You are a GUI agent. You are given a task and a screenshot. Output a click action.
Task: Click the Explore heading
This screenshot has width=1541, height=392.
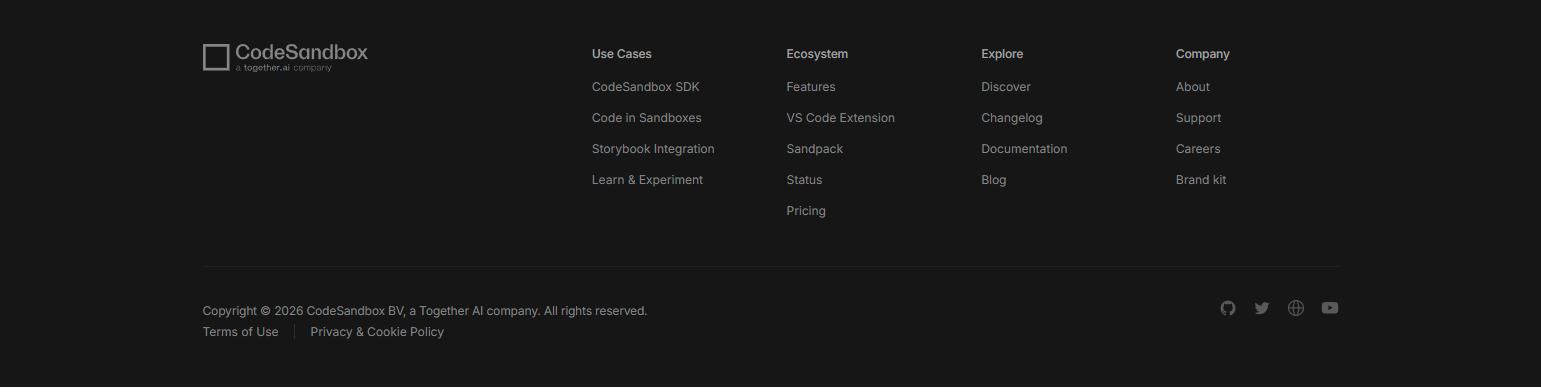[x=1002, y=54]
